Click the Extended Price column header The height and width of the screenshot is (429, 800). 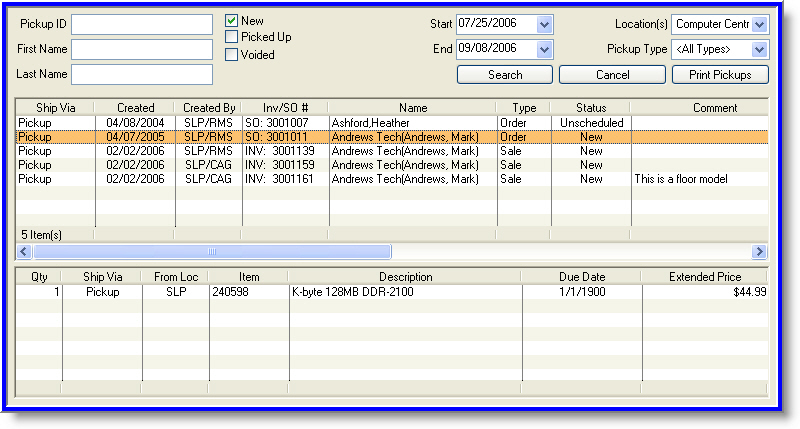click(705, 276)
